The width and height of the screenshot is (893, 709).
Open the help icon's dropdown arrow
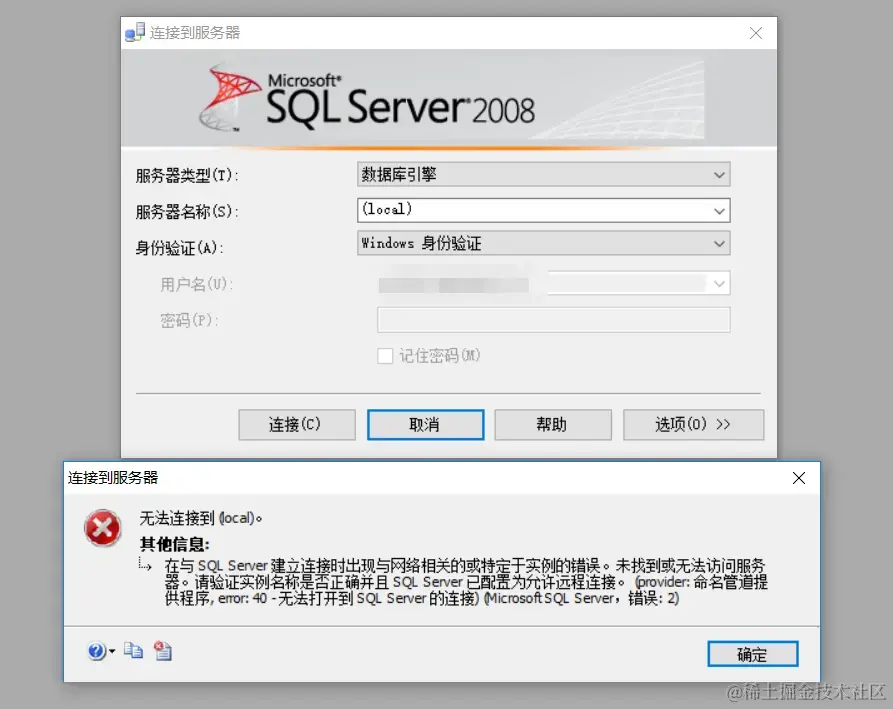(x=112, y=651)
